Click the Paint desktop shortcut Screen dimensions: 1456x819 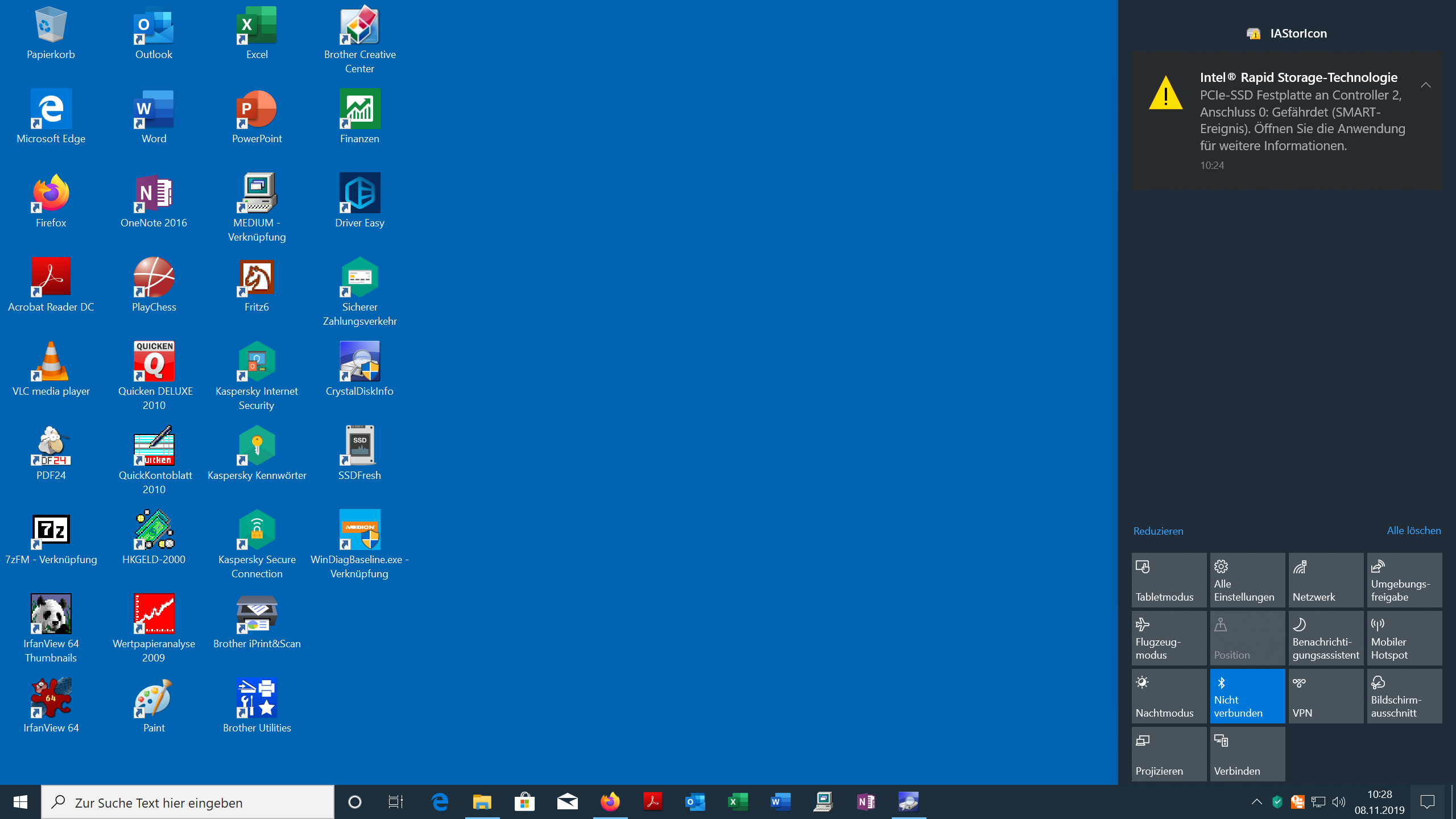pos(154,706)
